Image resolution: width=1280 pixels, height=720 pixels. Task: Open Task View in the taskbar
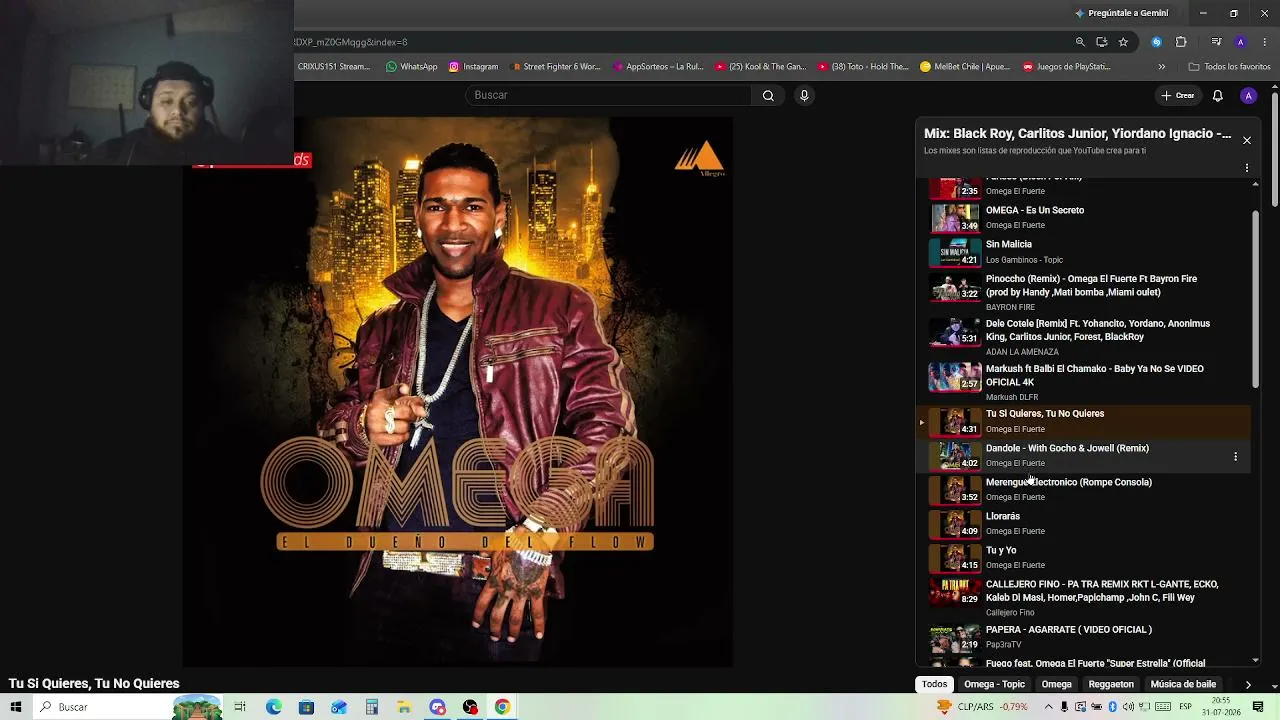pos(240,707)
